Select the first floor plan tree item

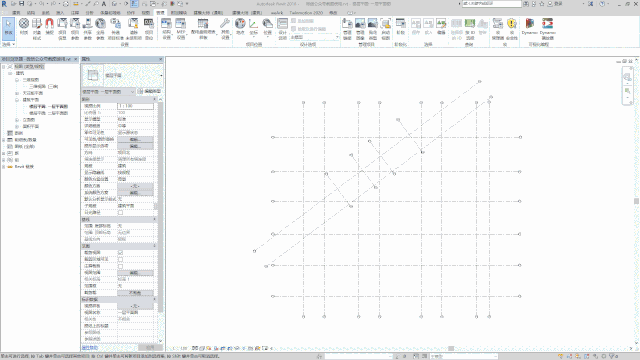(48, 107)
